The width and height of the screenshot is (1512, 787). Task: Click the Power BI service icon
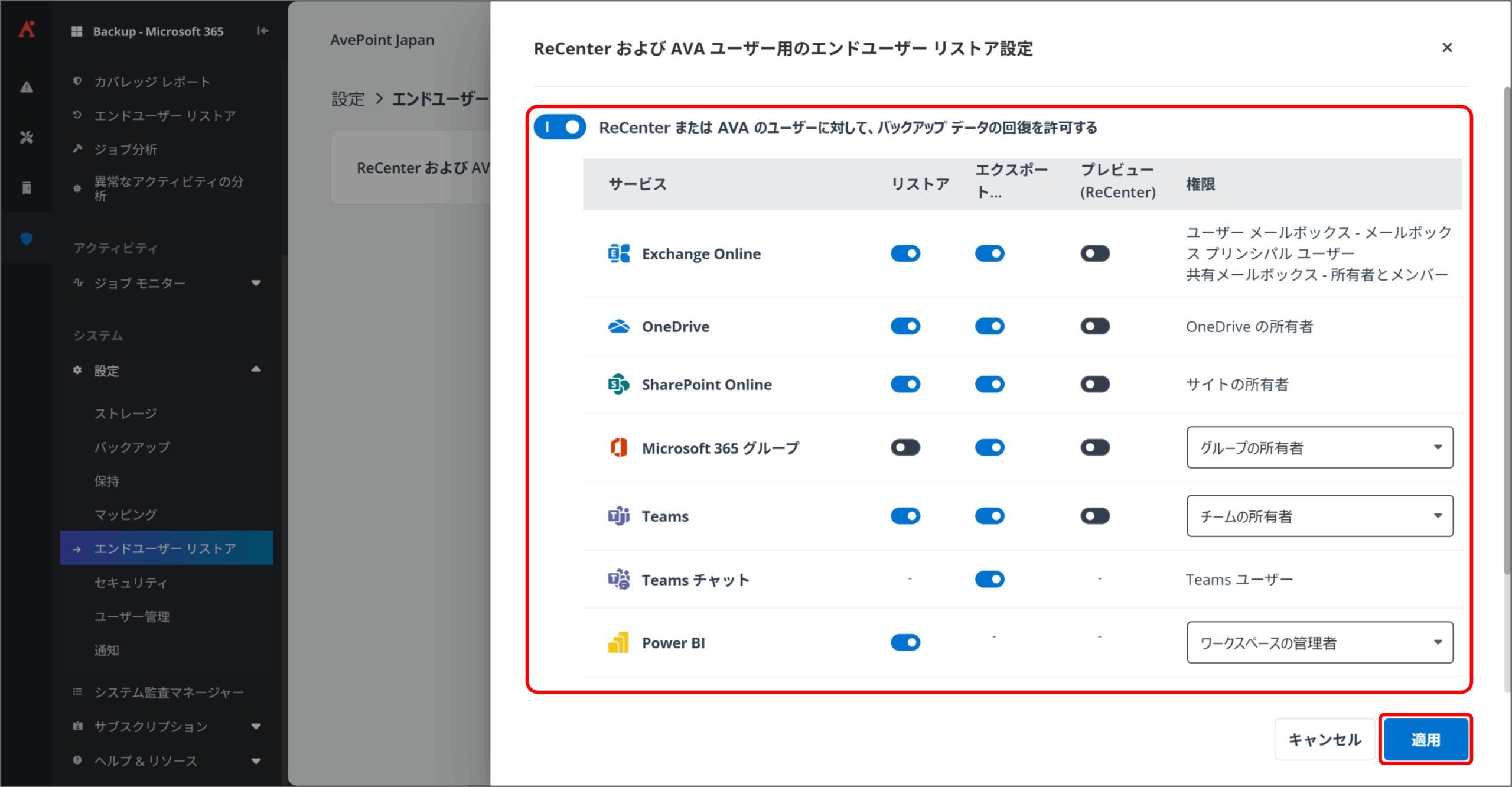[x=618, y=643]
